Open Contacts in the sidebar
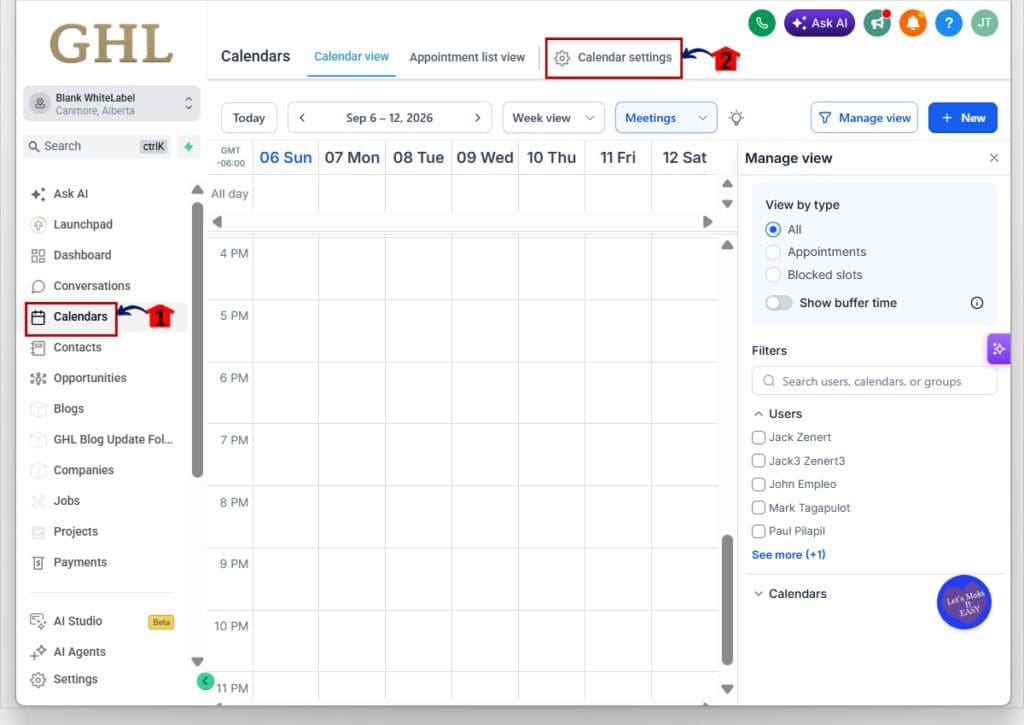This screenshot has height=725, width=1024. (x=66, y=347)
